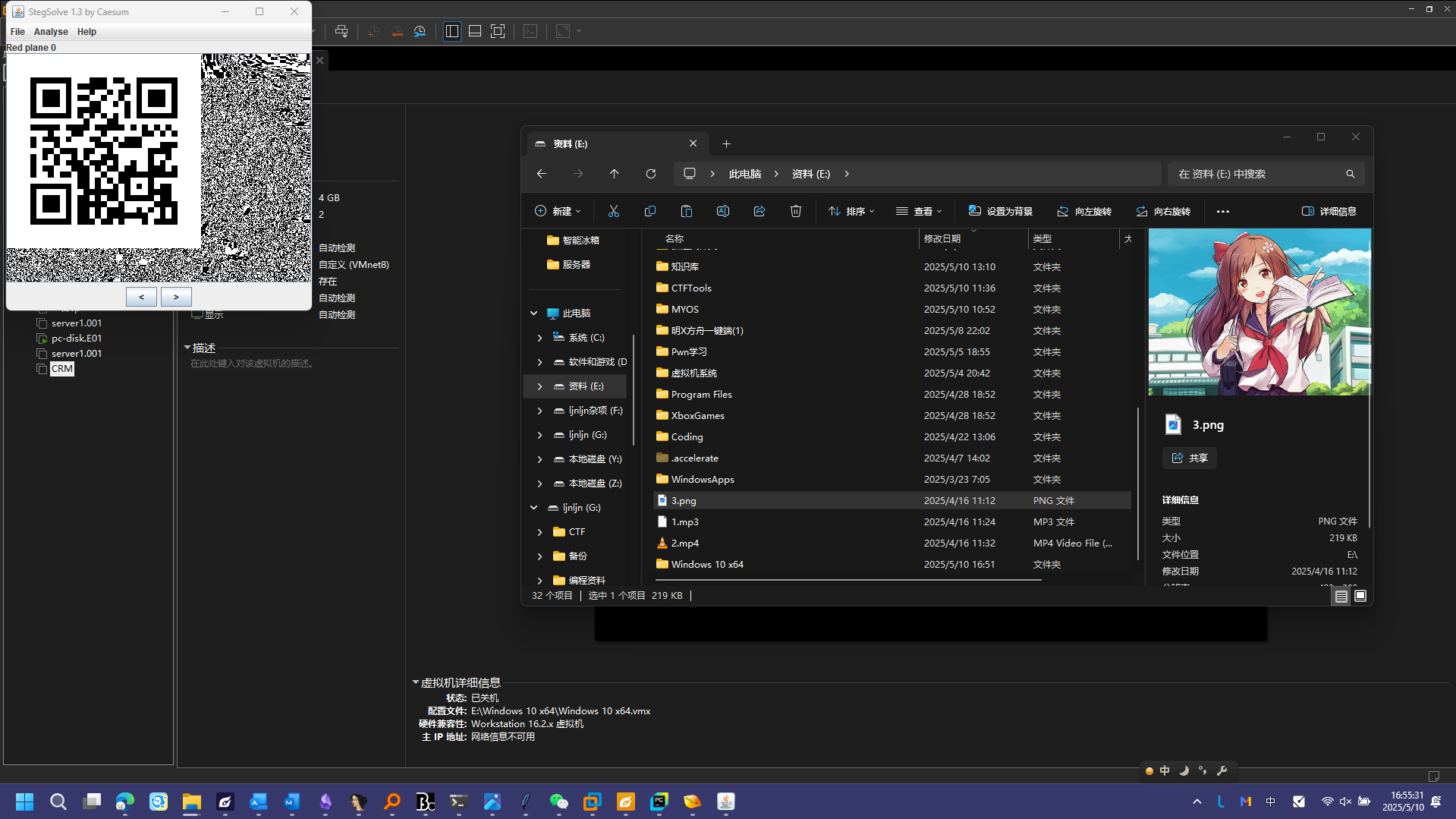The height and width of the screenshot is (819, 1456).
Task: Select the Windows 10 x64 folder
Action: (x=892, y=564)
